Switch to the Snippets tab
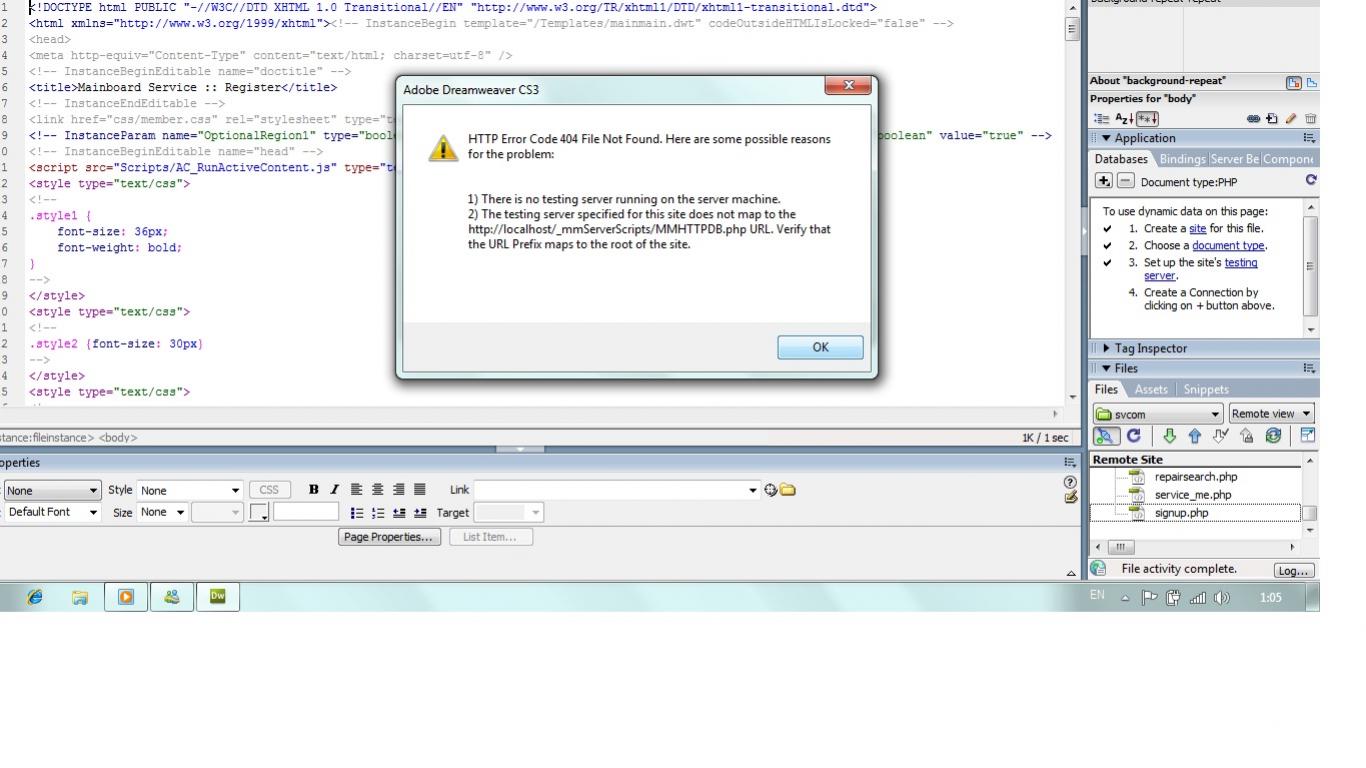Viewport: 1366px width, 768px height. pyautogui.click(x=1205, y=389)
